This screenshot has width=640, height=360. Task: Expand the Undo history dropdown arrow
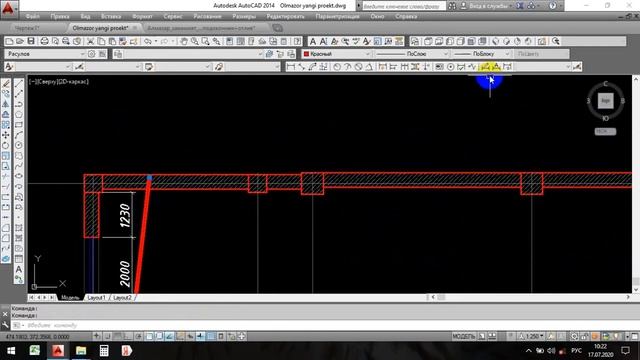[x=156, y=41]
